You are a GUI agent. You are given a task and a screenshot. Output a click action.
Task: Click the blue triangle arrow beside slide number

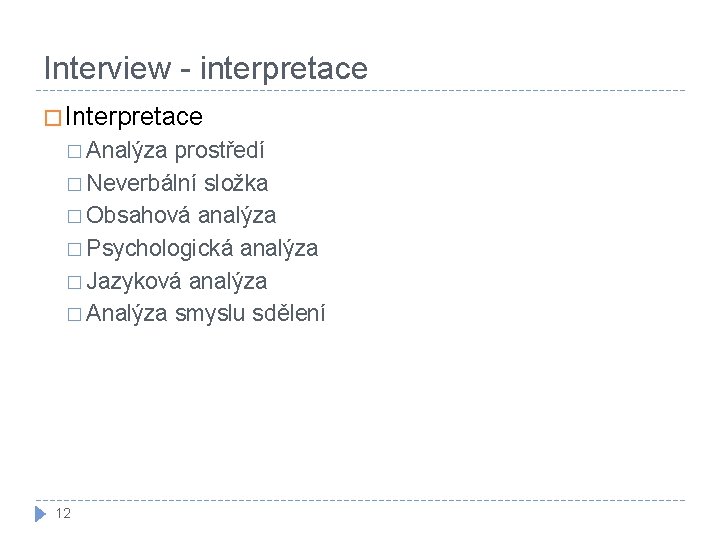pyautogui.click(x=40, y=515)
